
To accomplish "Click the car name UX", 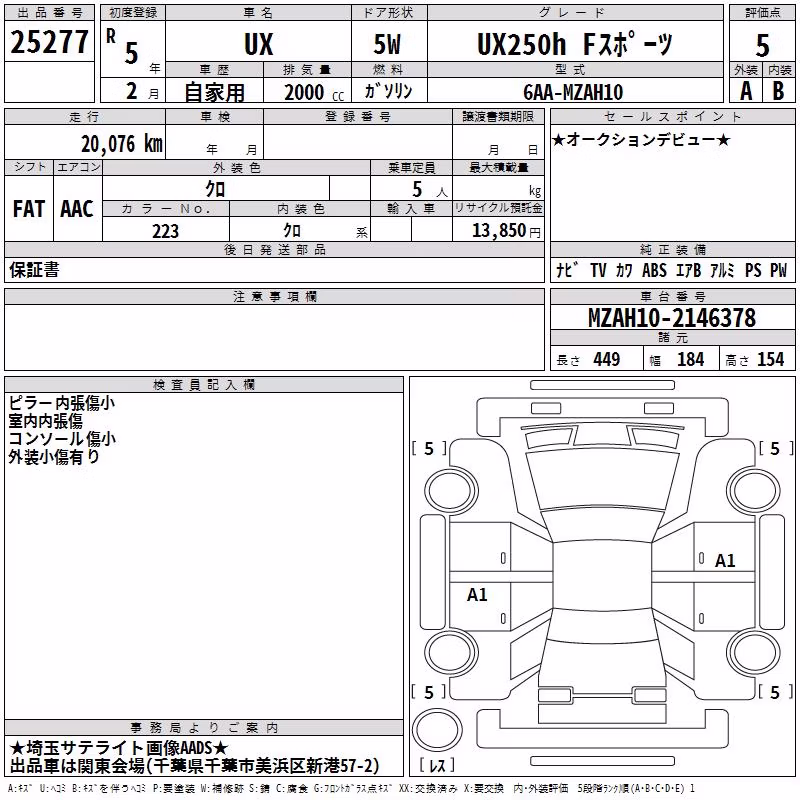I will pyautogui.click(x=259, y=44).
